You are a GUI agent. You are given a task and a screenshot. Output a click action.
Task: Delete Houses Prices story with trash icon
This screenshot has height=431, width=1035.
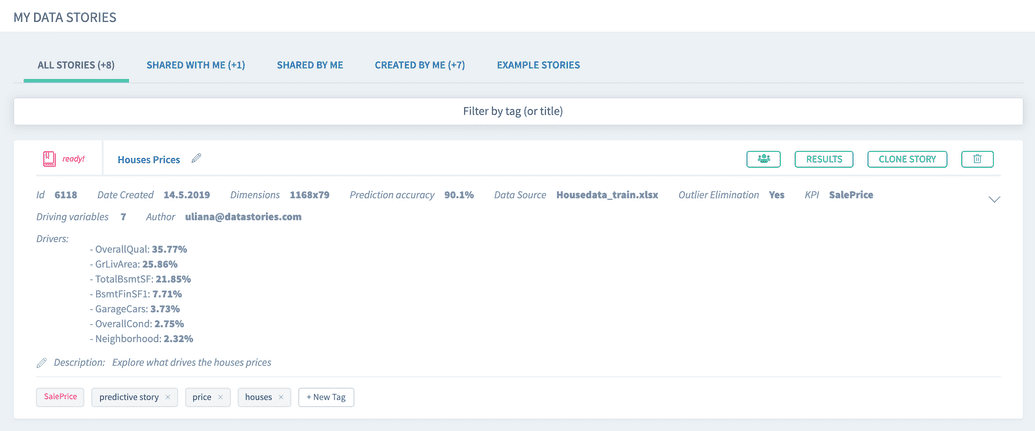tap(978, 159)
